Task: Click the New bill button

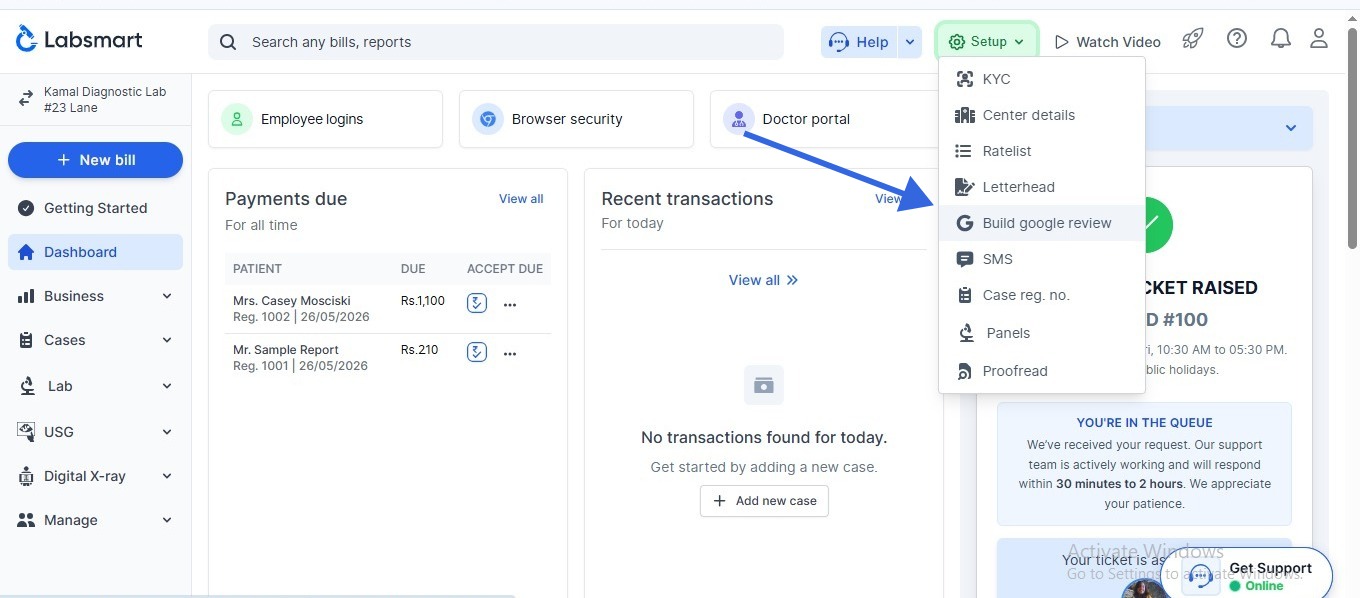Action: [95, 160]
